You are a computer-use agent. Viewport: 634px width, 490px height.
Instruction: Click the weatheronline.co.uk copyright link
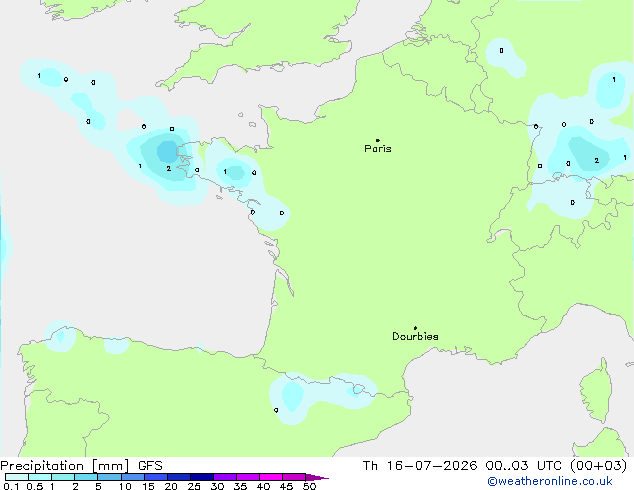click(550, 481)
